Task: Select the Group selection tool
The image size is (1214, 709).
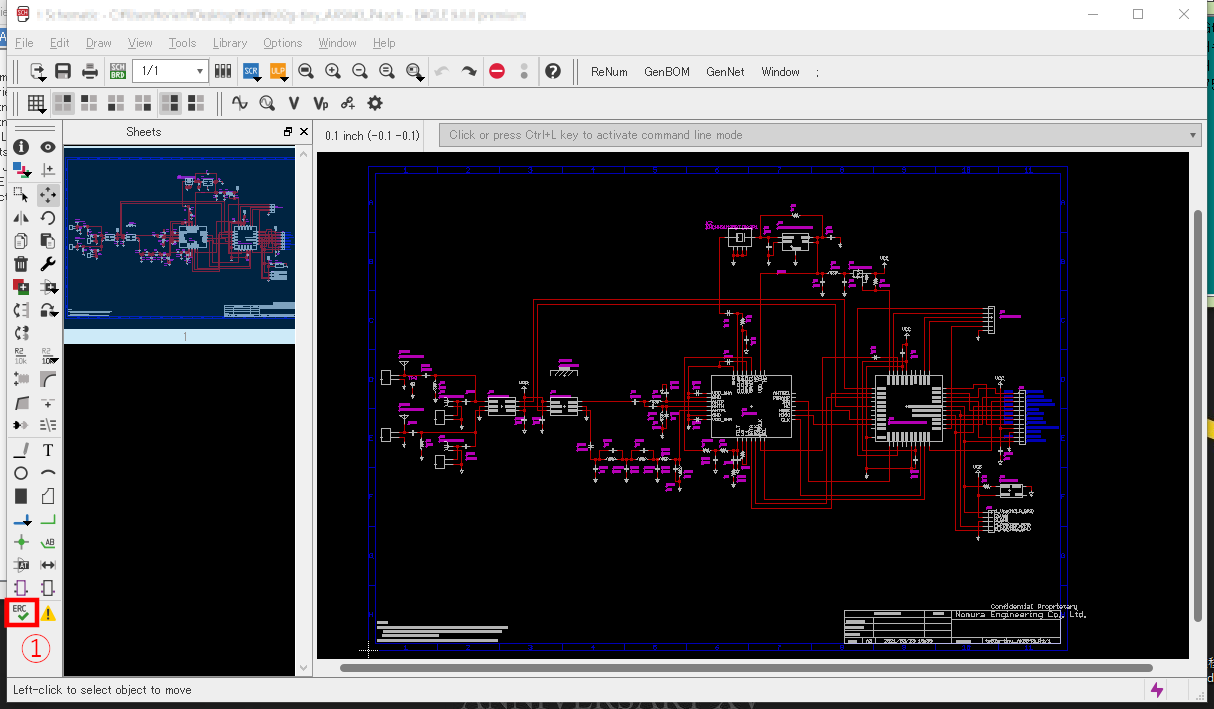Action: [x=21, y=194]
